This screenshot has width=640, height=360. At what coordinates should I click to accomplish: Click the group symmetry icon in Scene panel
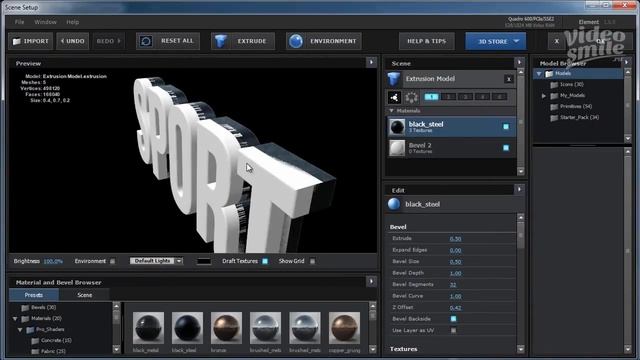click(x=394, y=97)
